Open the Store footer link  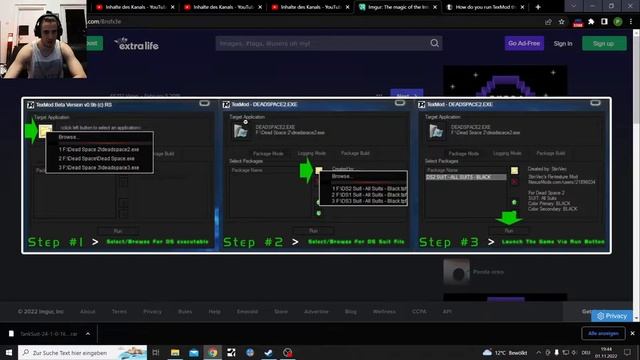tap(281, 311)
